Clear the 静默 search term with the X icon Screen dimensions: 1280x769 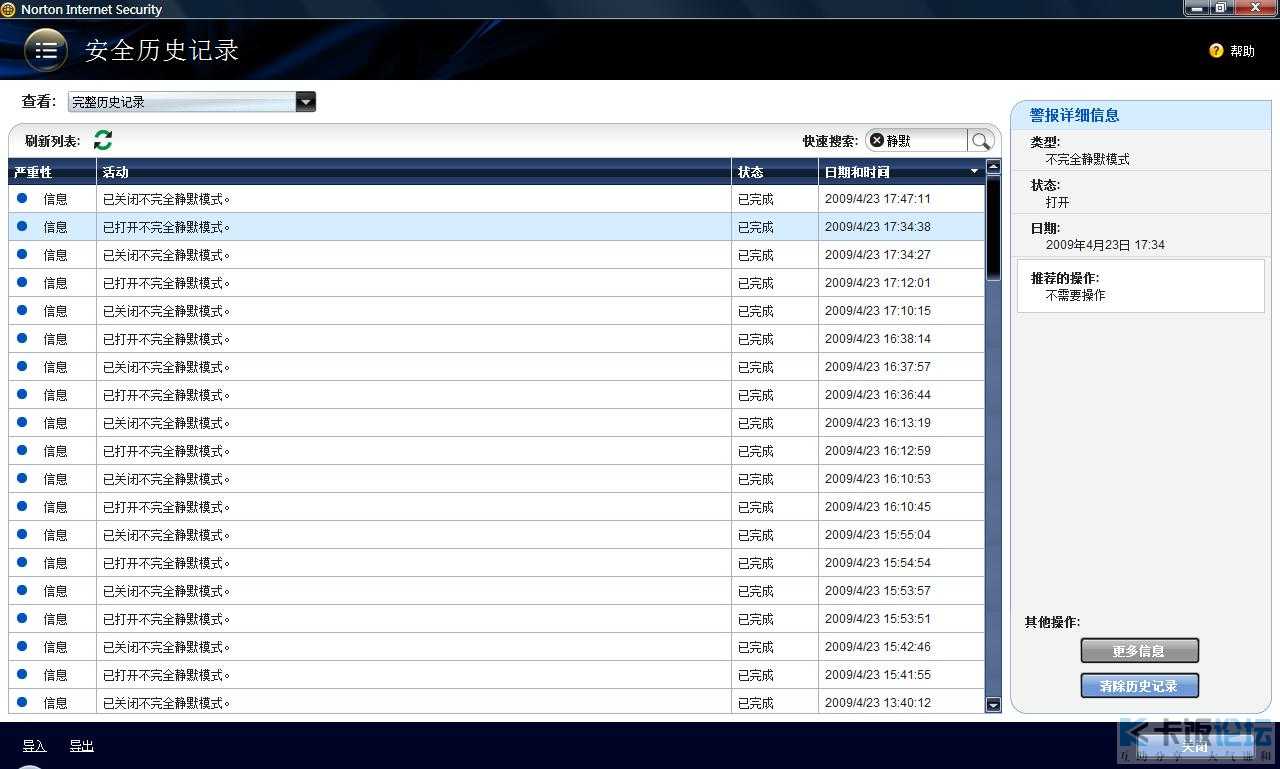[877, 141]
